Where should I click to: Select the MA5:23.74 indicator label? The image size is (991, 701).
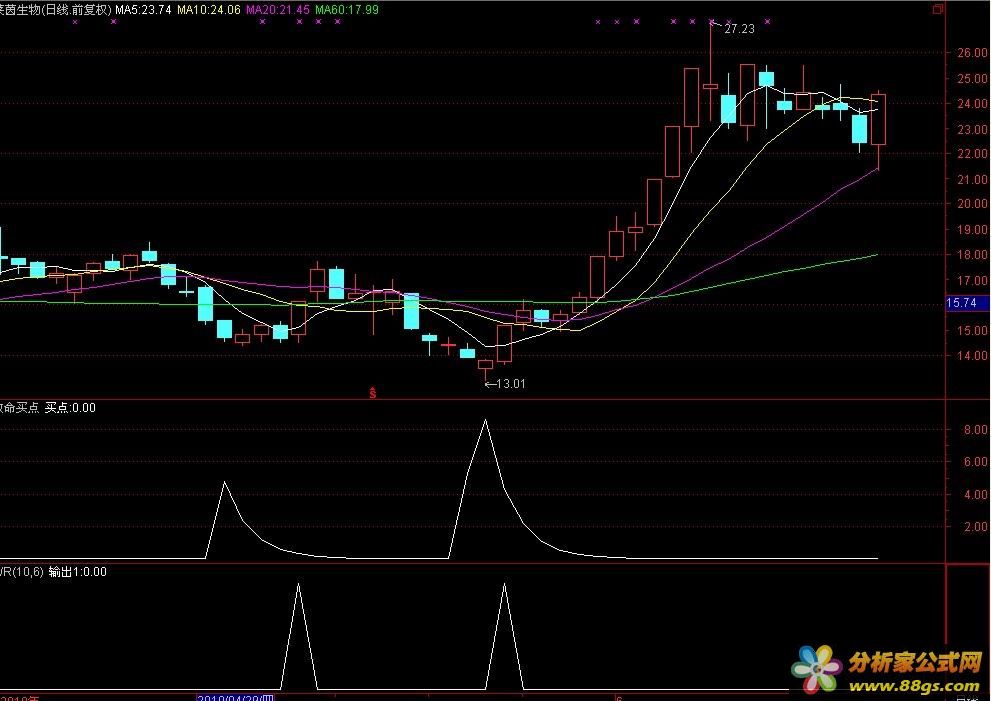tap(143, 9)
